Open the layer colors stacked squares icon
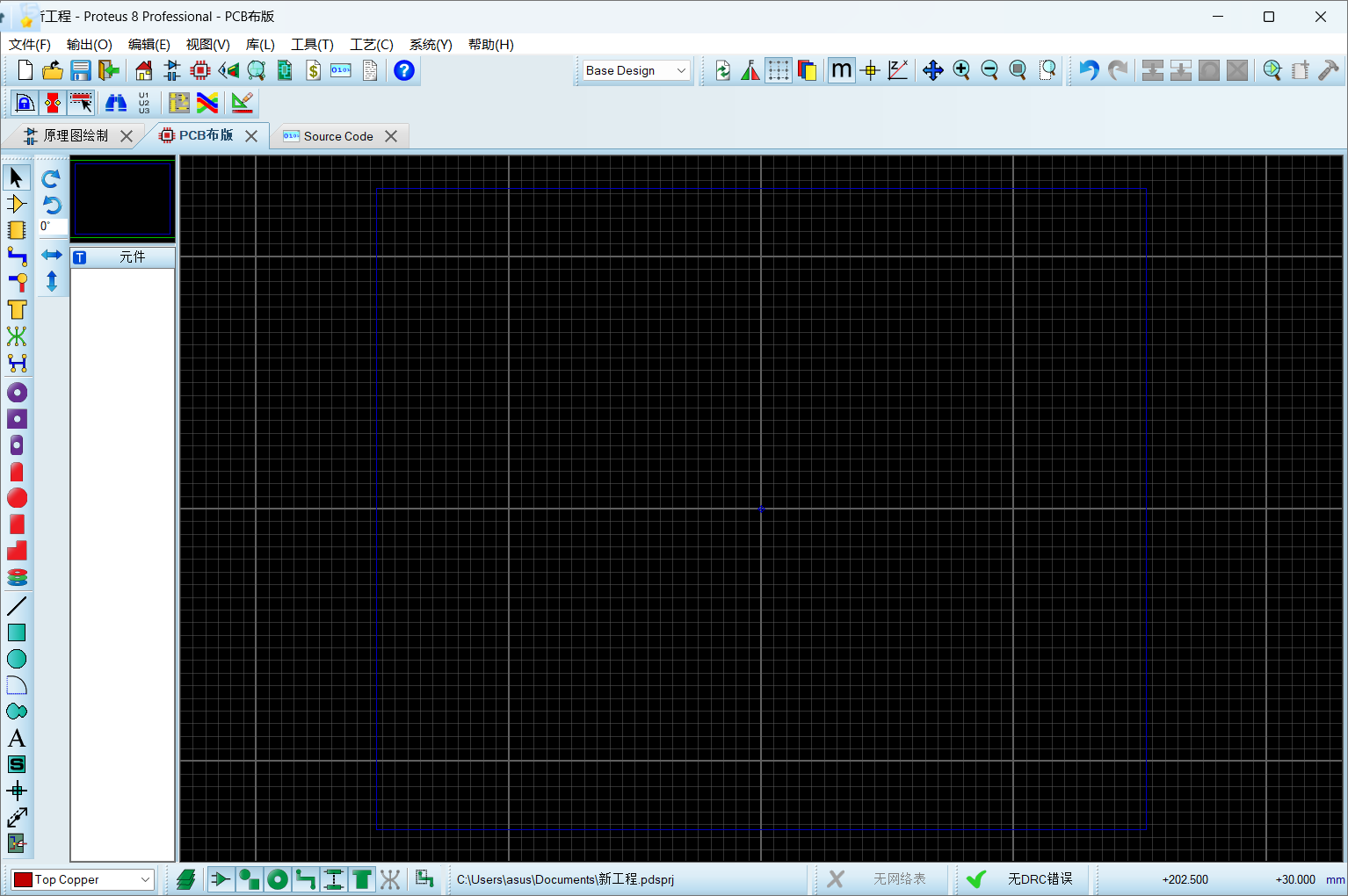 coord(807,70)
